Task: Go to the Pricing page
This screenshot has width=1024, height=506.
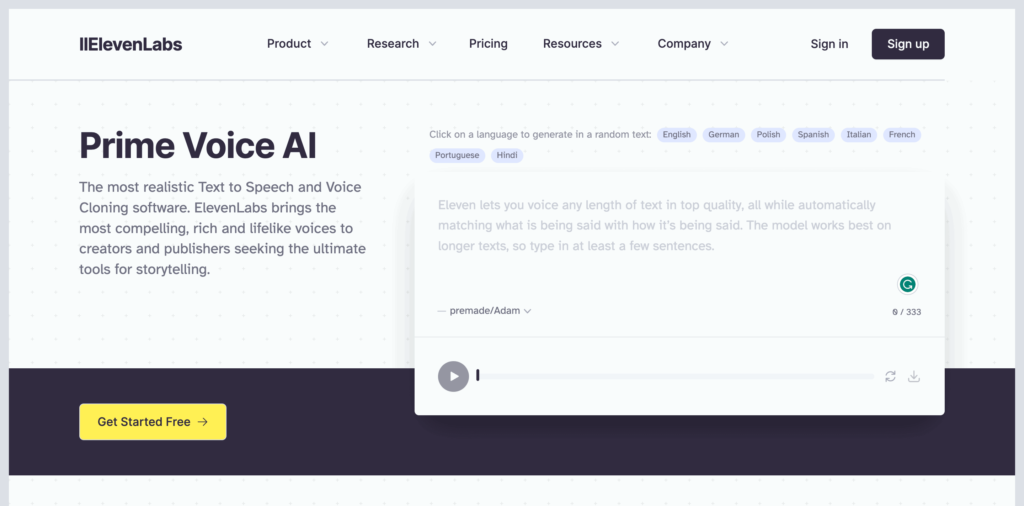Action: pos(488,44)
